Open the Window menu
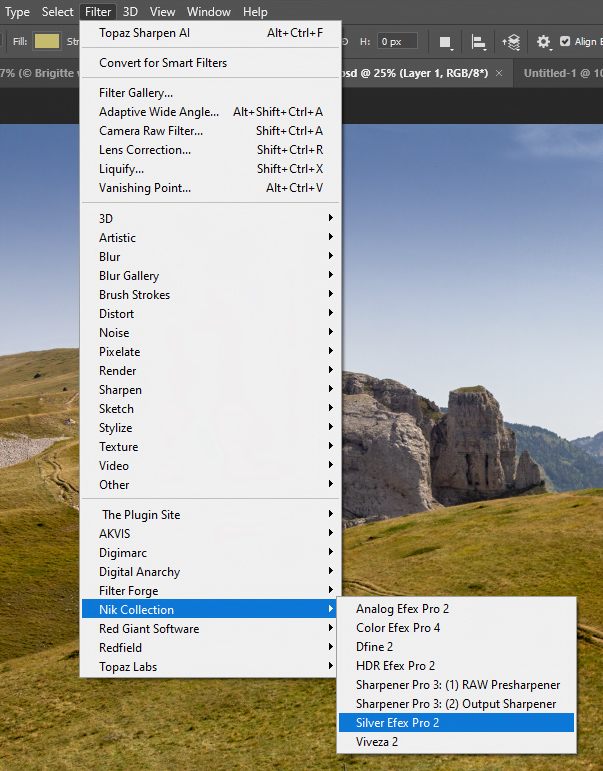This screenshot has height=771, width=603. pyautogui.click(x=208, y=12)
